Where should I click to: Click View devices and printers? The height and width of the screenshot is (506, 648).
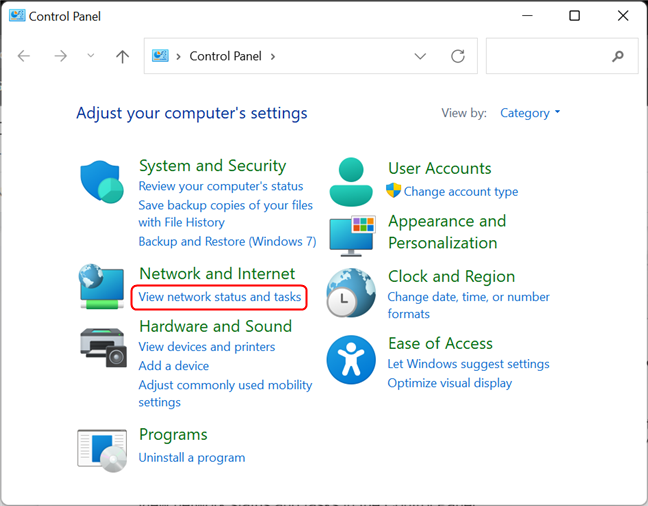207,347
